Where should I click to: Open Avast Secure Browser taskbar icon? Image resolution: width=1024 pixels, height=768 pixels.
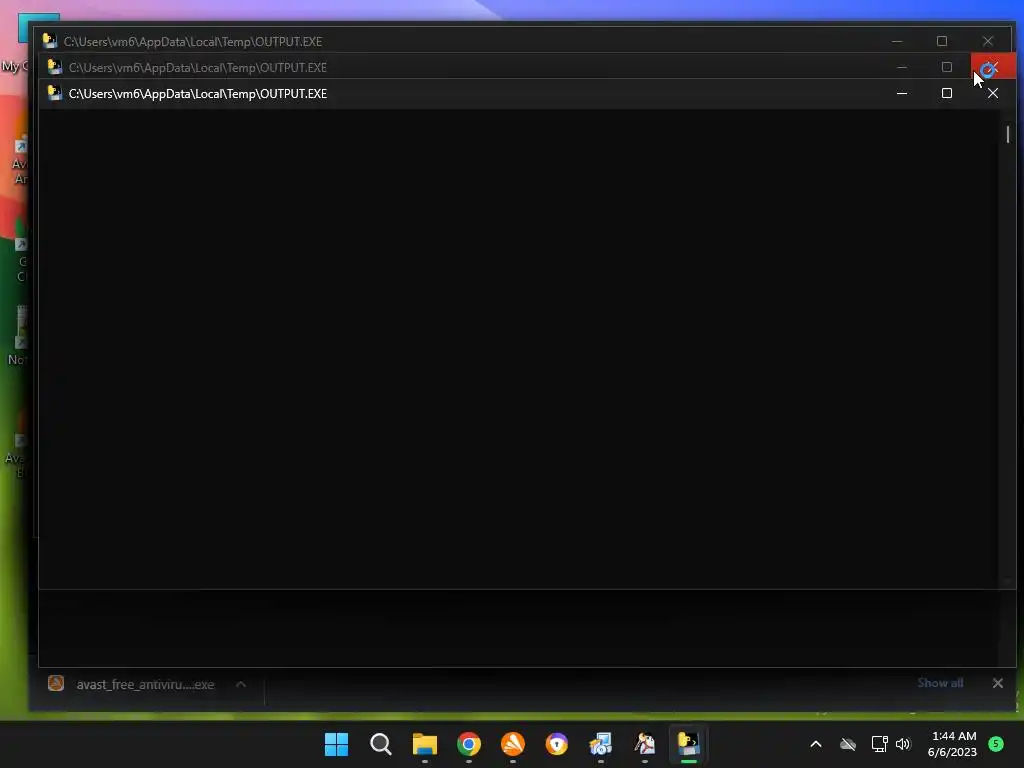(556, 744)
